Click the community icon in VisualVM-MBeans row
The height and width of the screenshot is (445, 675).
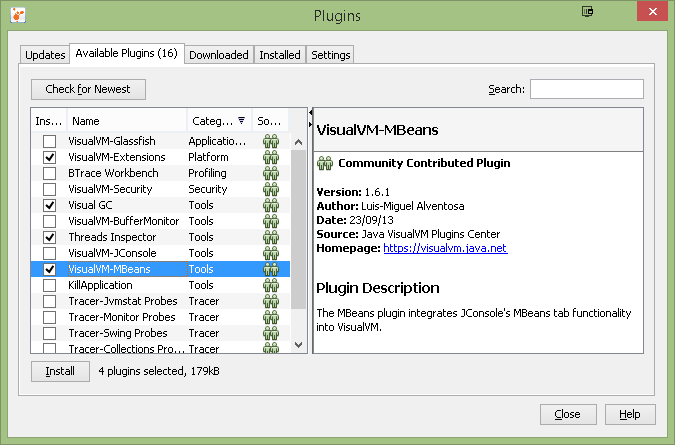pyautogui.click(x=271, y=269)
